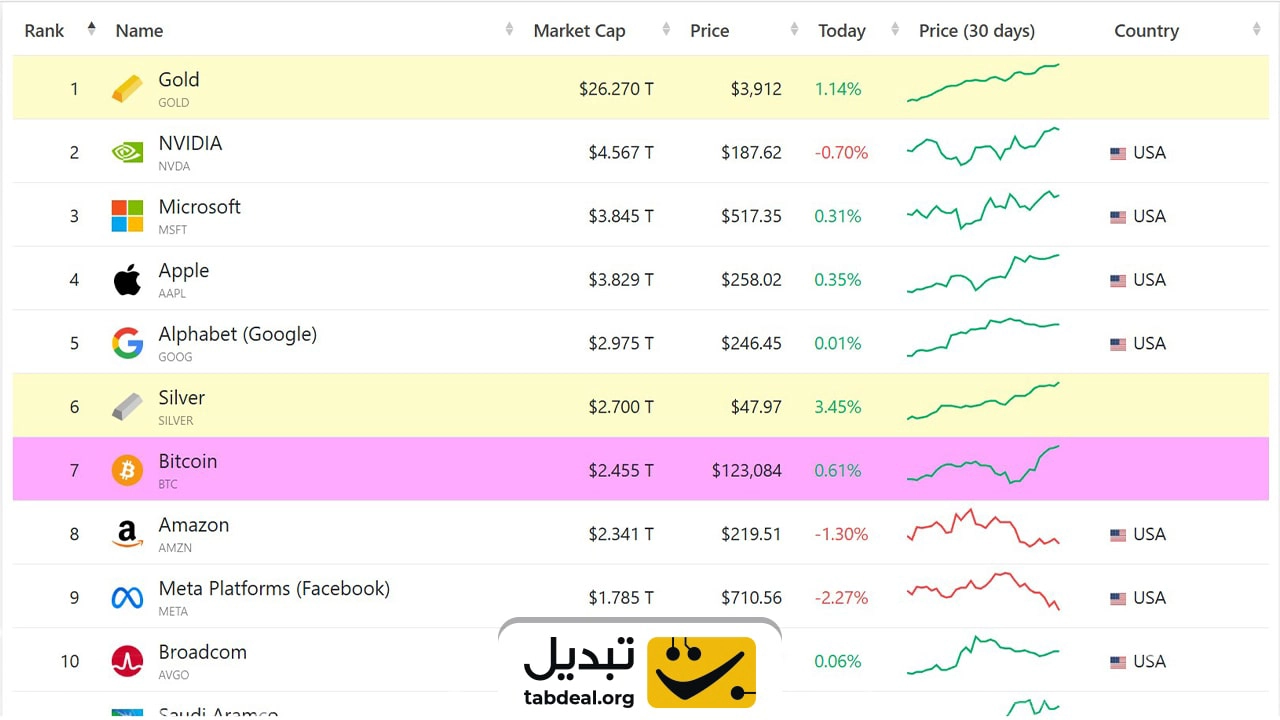Click the NVIDIA 30-day price chart

coord(983,147)
